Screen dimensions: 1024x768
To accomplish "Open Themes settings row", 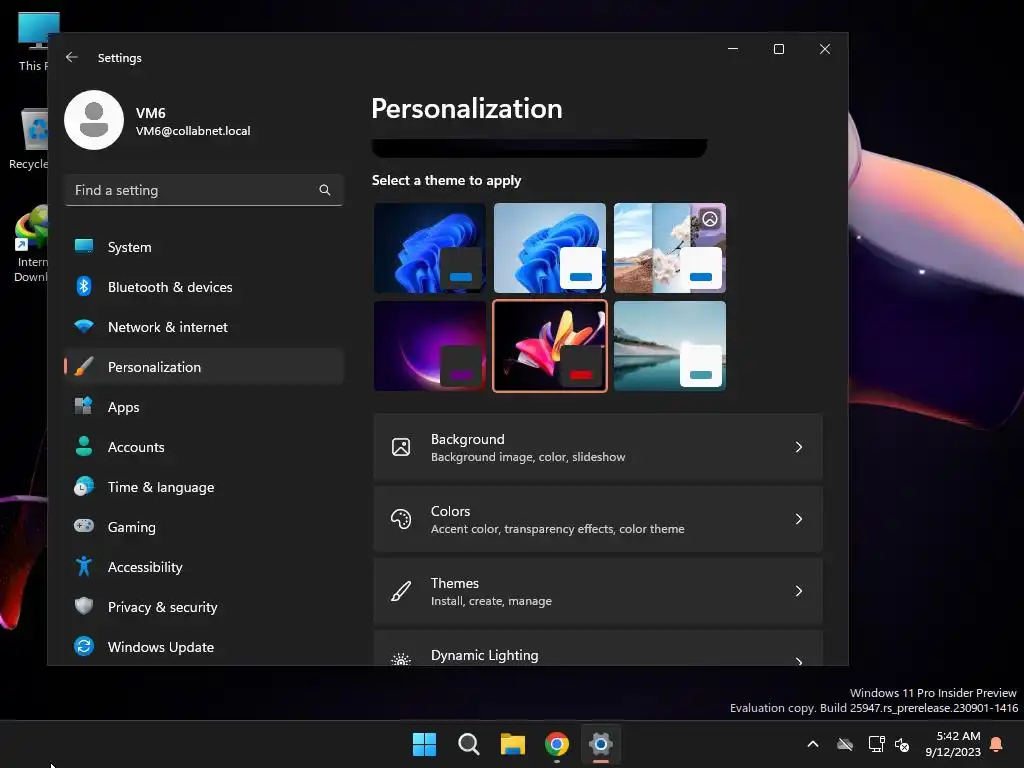I will (598, 591).
